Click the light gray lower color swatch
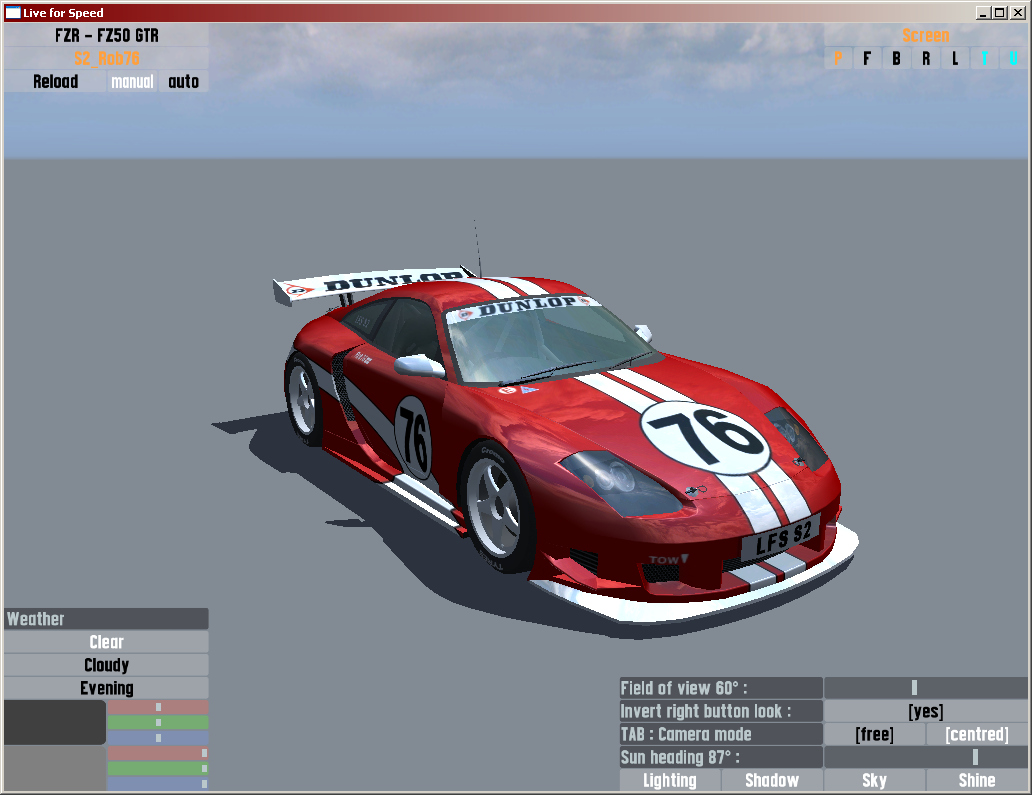1032x795 pixels. [55, 768]
